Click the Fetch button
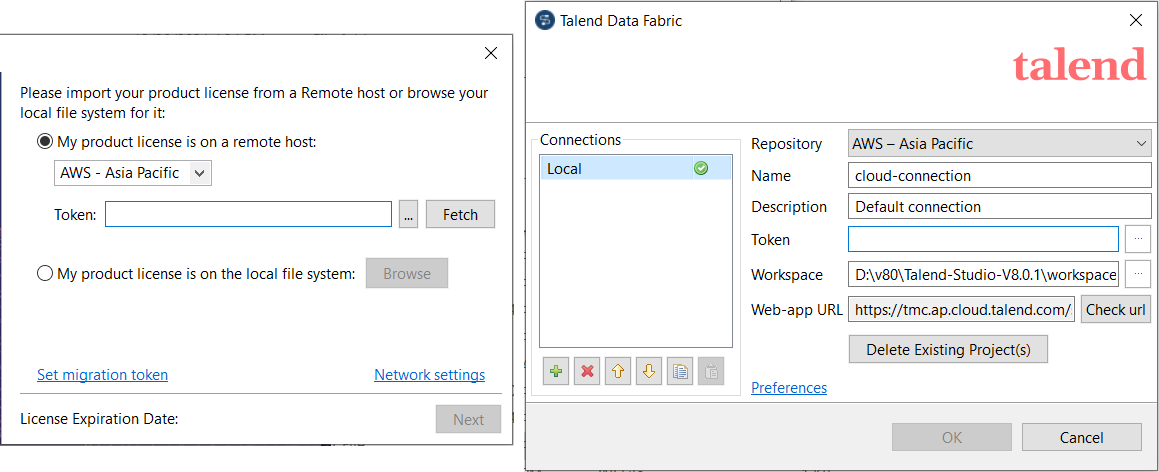 [460, 215]
